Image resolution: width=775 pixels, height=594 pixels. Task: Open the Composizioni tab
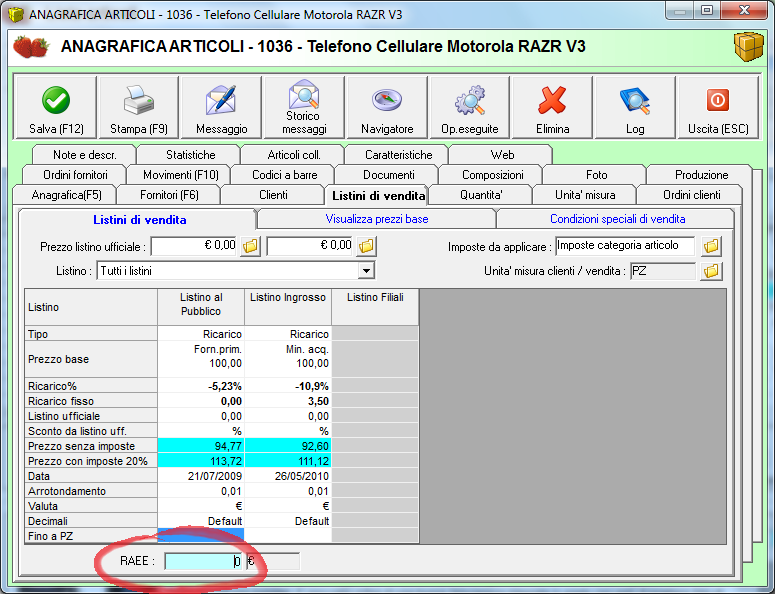click(x=492, y=175)
